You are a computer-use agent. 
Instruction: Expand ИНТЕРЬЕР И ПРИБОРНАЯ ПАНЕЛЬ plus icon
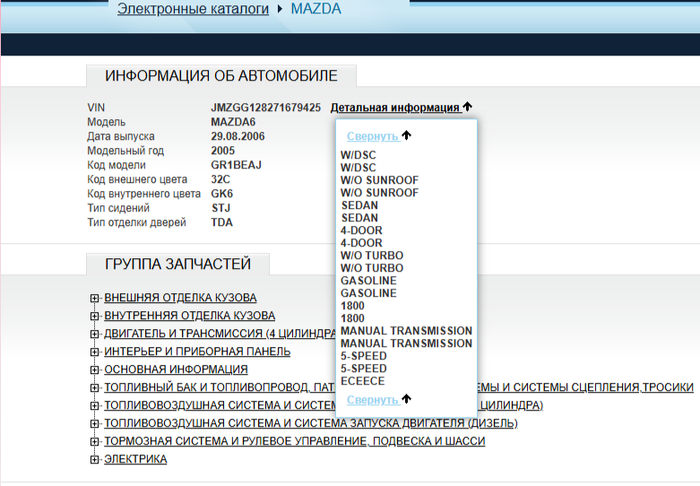click(x=95, y=352)
